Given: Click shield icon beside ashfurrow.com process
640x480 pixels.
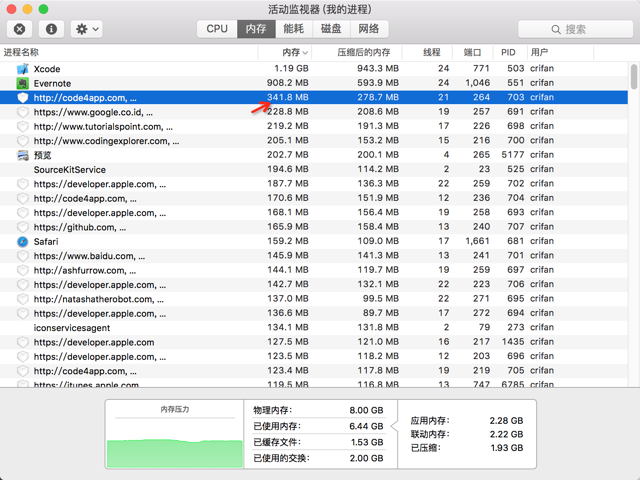Looking at the screenshot, I should pyautogui.click(x=23, y=270).
